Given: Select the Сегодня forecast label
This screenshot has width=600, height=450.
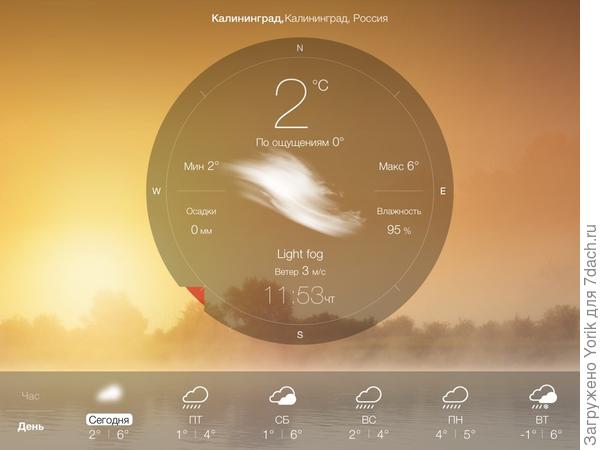Looking at the screenshot, I should [109, 420].
